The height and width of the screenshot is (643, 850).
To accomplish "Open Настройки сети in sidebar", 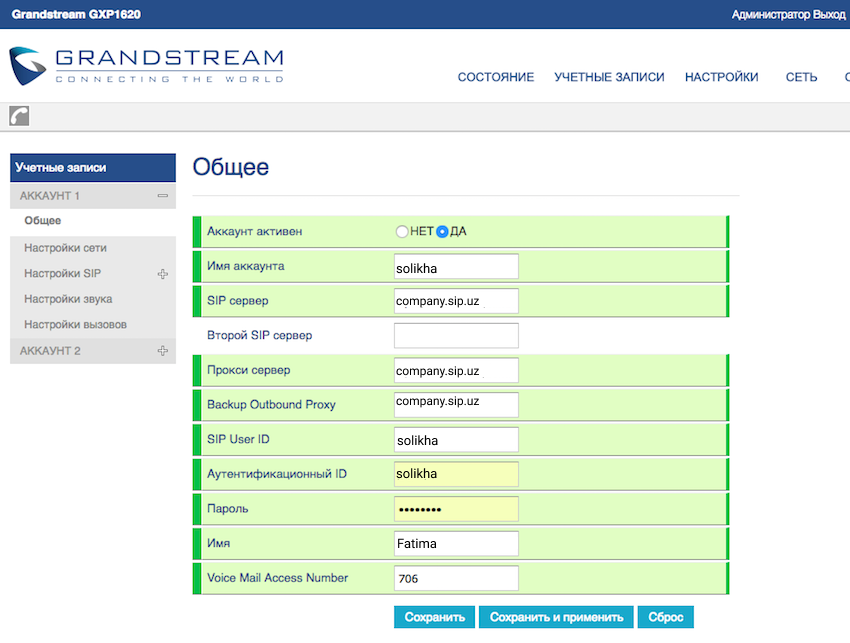I will point(65,247).
